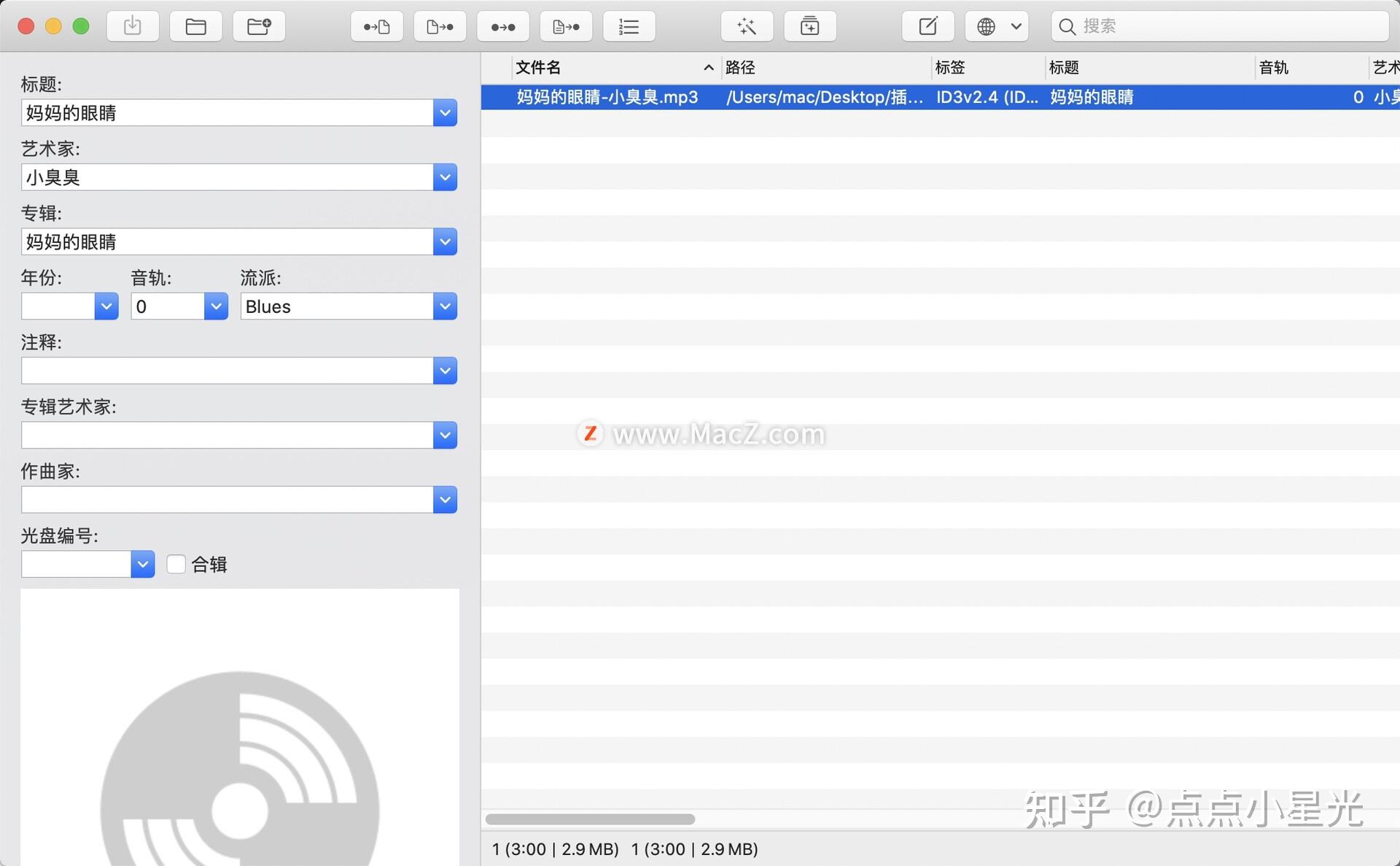Screen dimensions: 1400x866
Task: Open the 音轨 dropdown arrow
Action: point(216,306)
